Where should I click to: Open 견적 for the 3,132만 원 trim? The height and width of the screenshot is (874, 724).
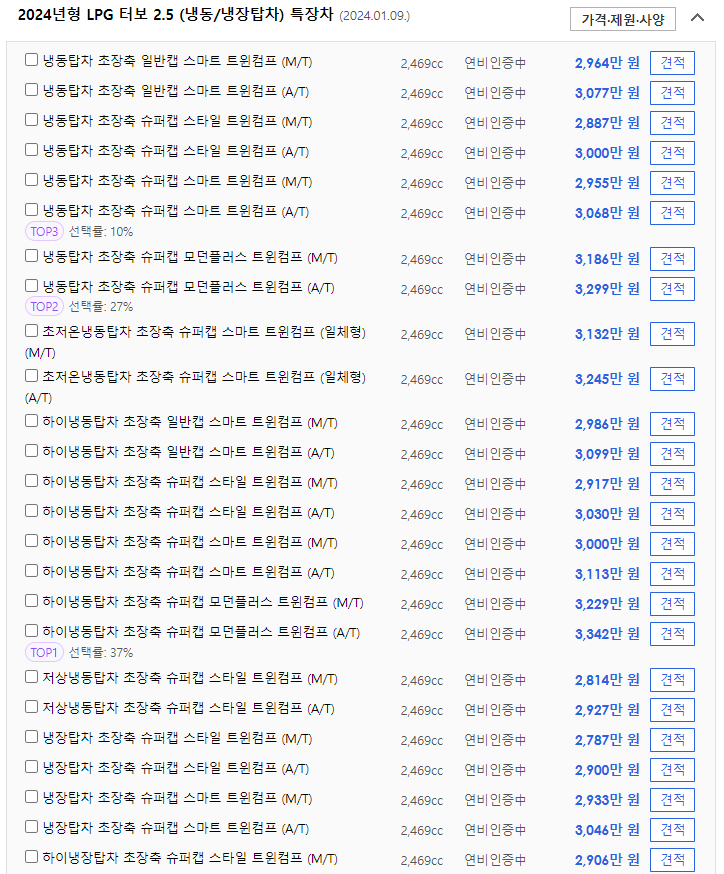coord(672,334)
